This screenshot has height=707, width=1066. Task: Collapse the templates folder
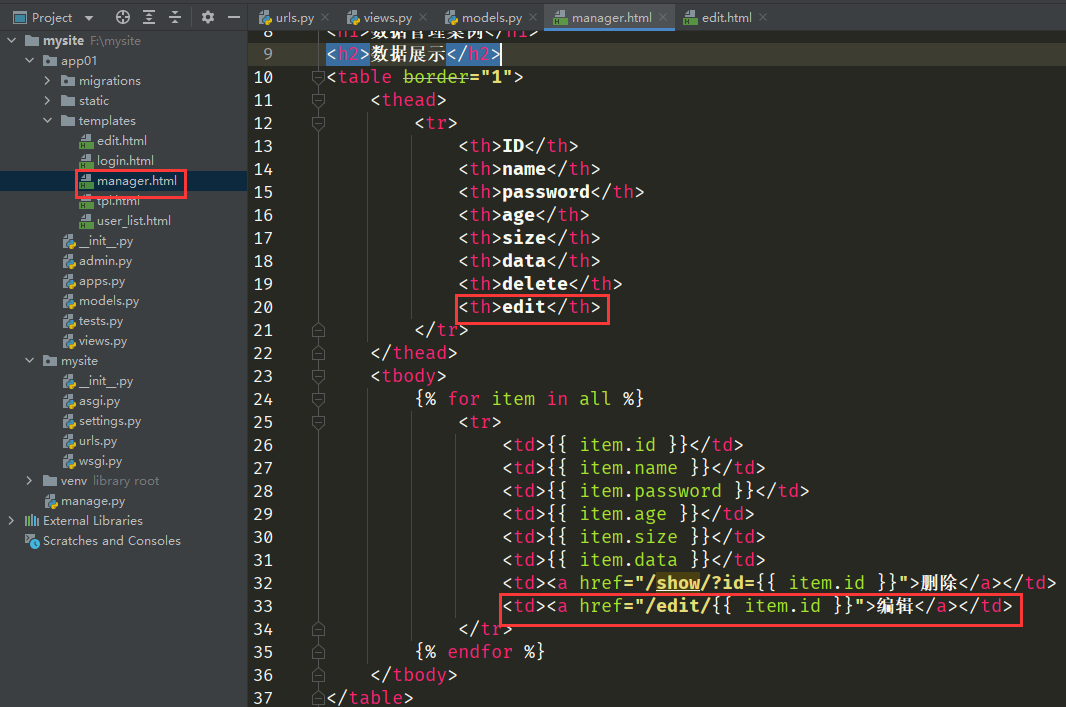47,121
